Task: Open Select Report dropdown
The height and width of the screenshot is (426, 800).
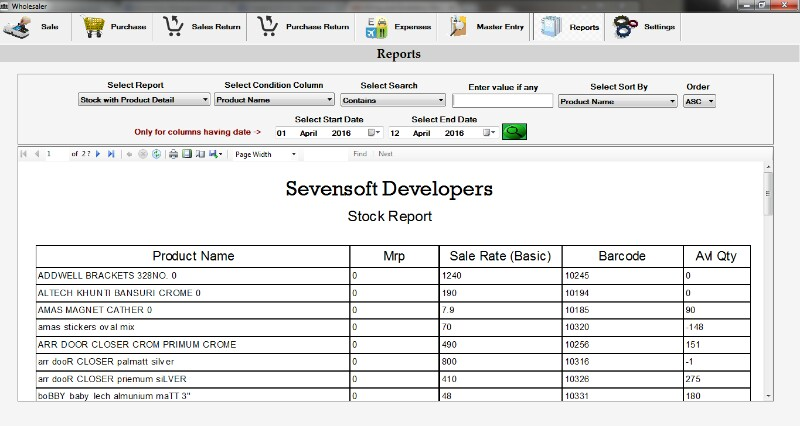Action: coord(144,100)
